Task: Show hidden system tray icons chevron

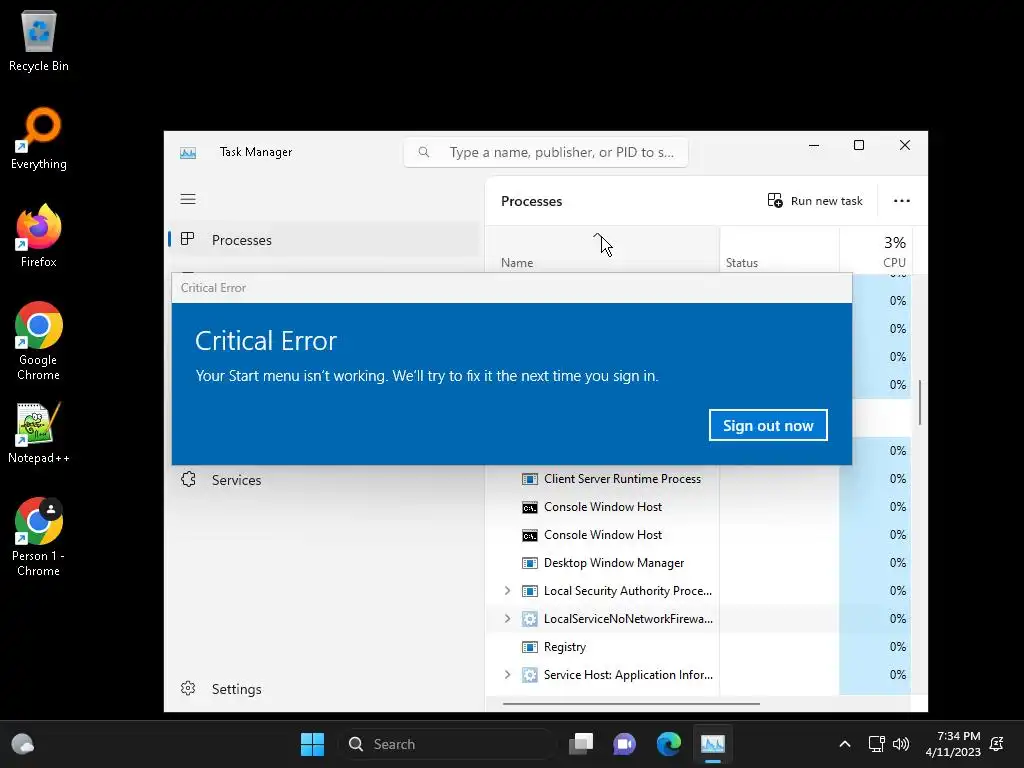Action: (x=844, y=744)
